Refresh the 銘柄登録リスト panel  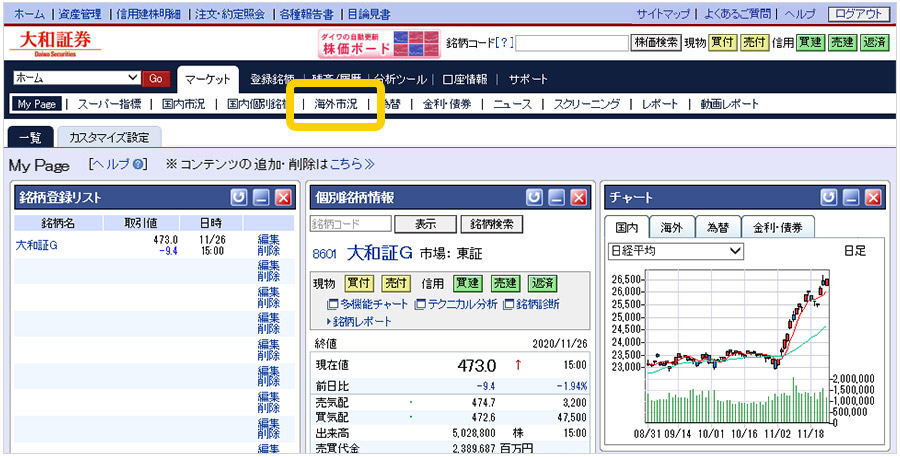tap(239, 198)
